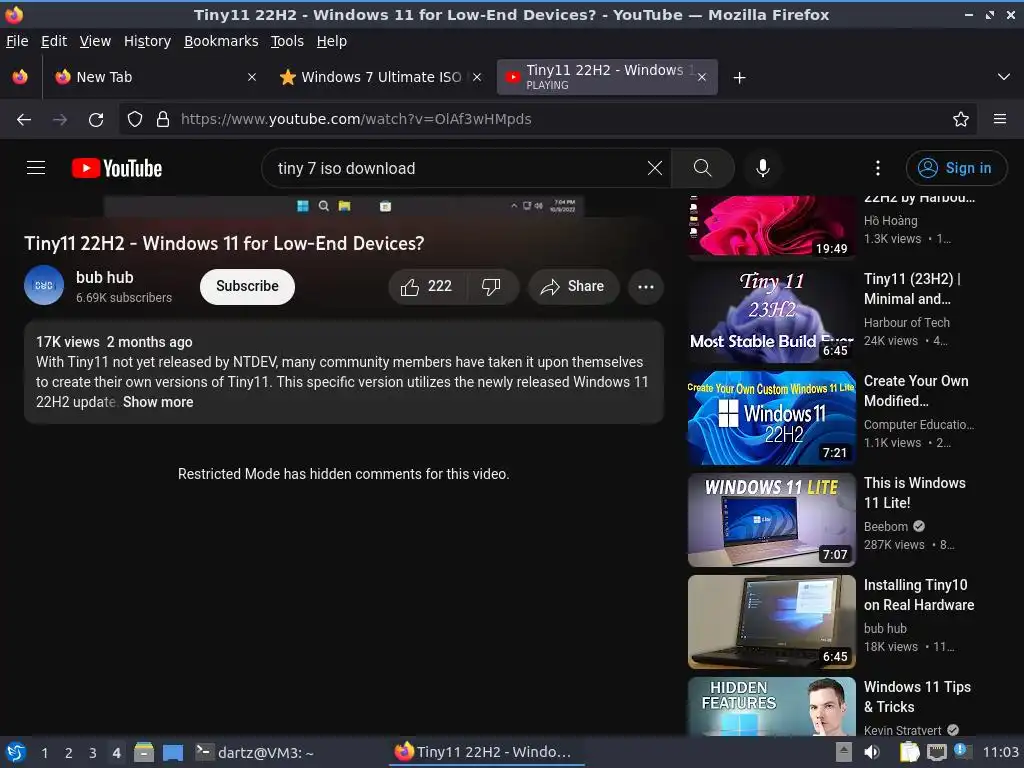Close the Tiny11 22H2 playing tab
This screenshot has width=1024, height=768.
click(x=702, y=77)
